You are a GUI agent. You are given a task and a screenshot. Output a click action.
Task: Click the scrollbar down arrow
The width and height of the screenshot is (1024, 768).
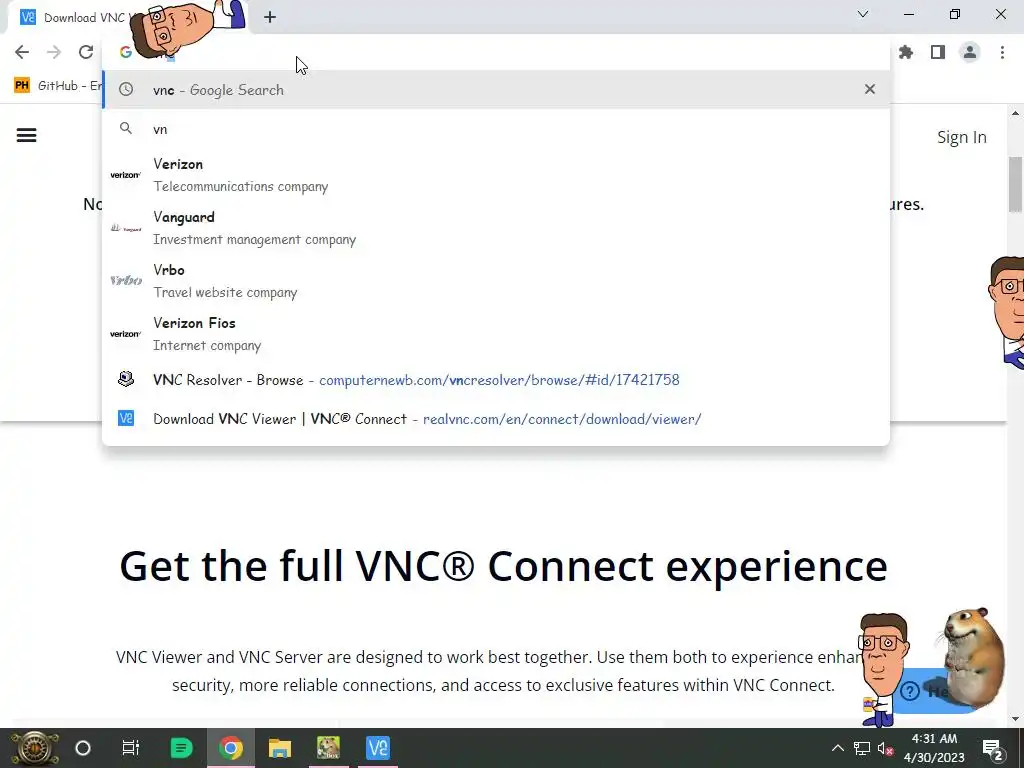click(x=1015, y=719)
